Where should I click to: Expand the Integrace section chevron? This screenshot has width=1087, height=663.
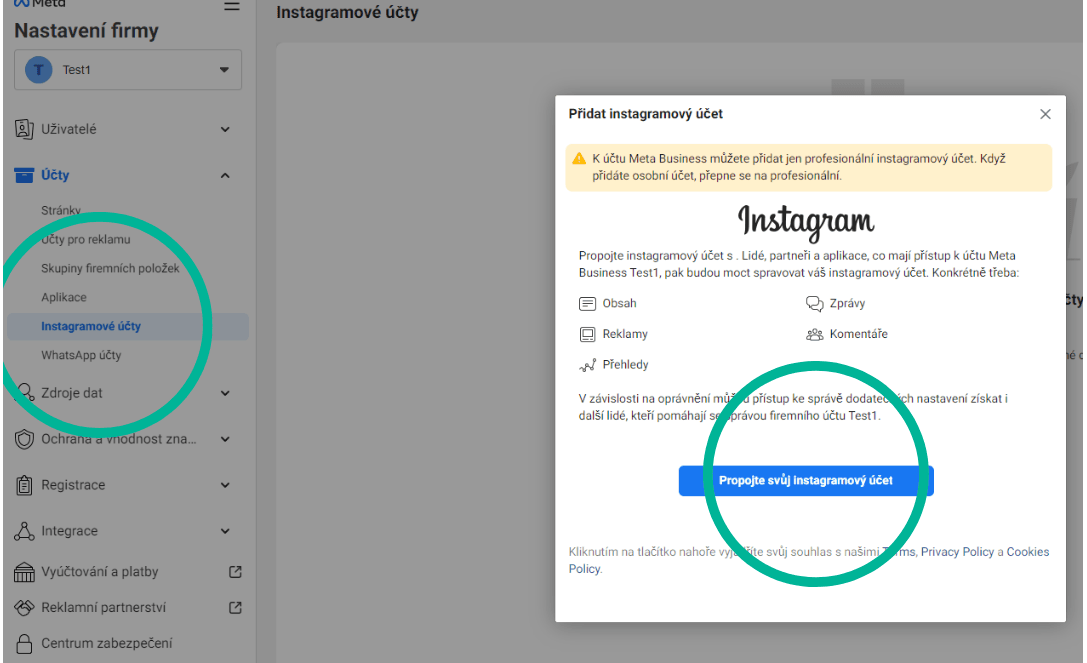pyautogui.click(x=225, y=531)
